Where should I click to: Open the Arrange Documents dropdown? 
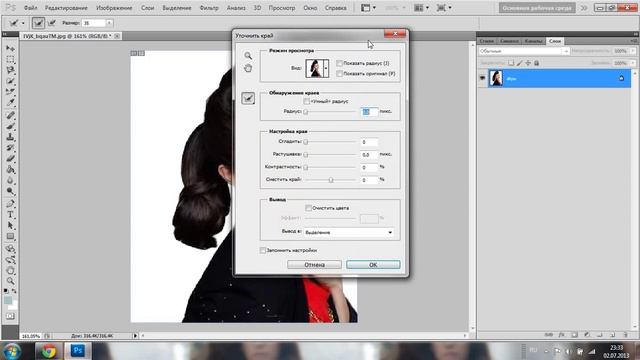click(422, 8)
